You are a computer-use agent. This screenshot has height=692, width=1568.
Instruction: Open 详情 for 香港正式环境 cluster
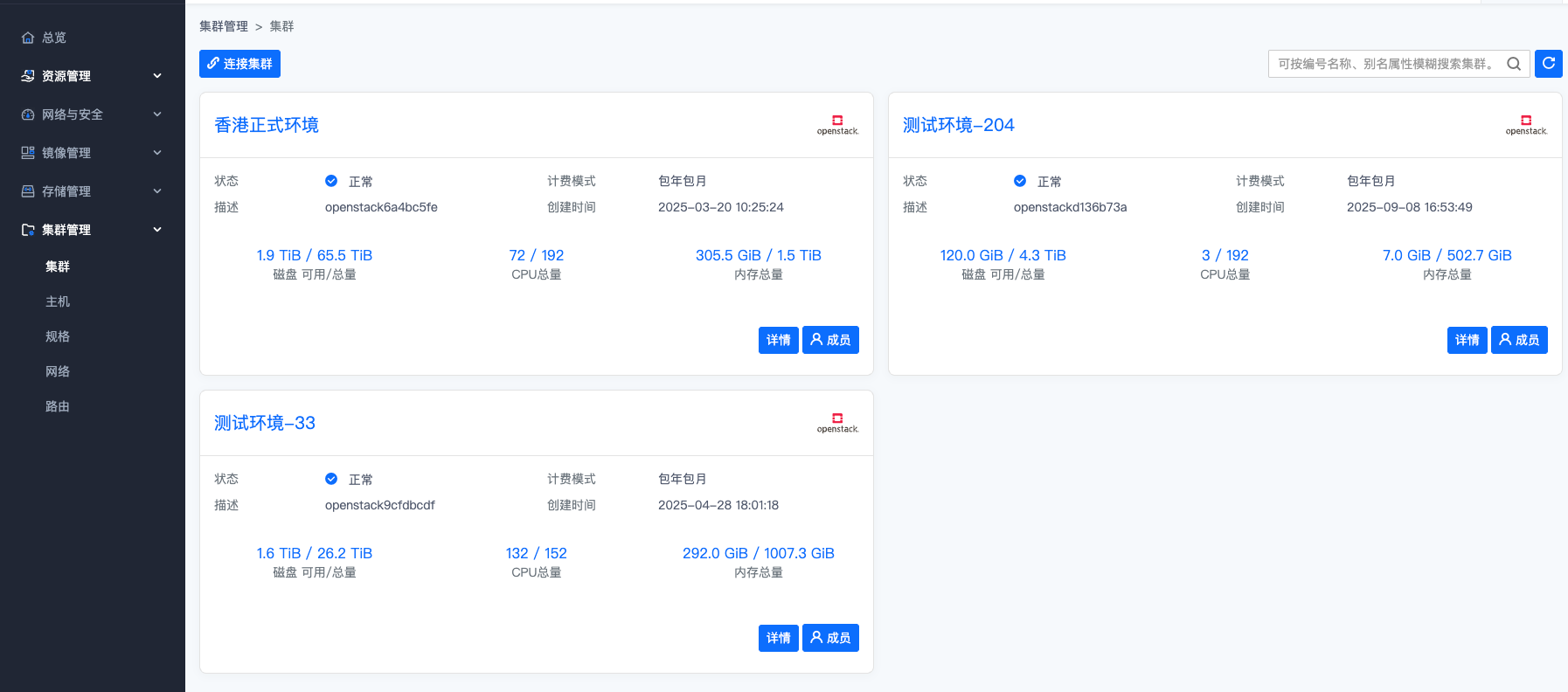778,340
